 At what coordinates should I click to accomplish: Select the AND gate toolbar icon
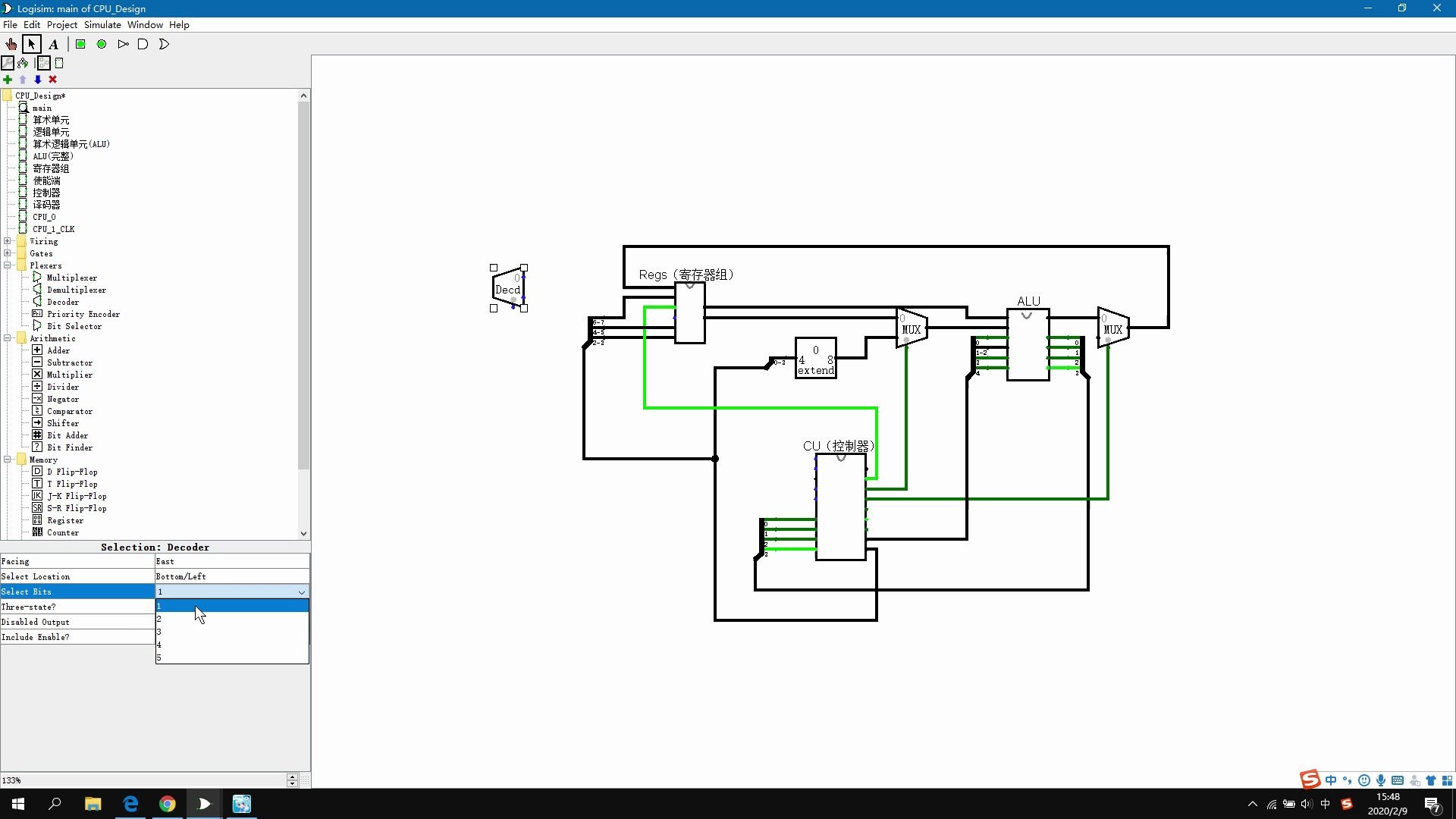[x=143, y=44]
